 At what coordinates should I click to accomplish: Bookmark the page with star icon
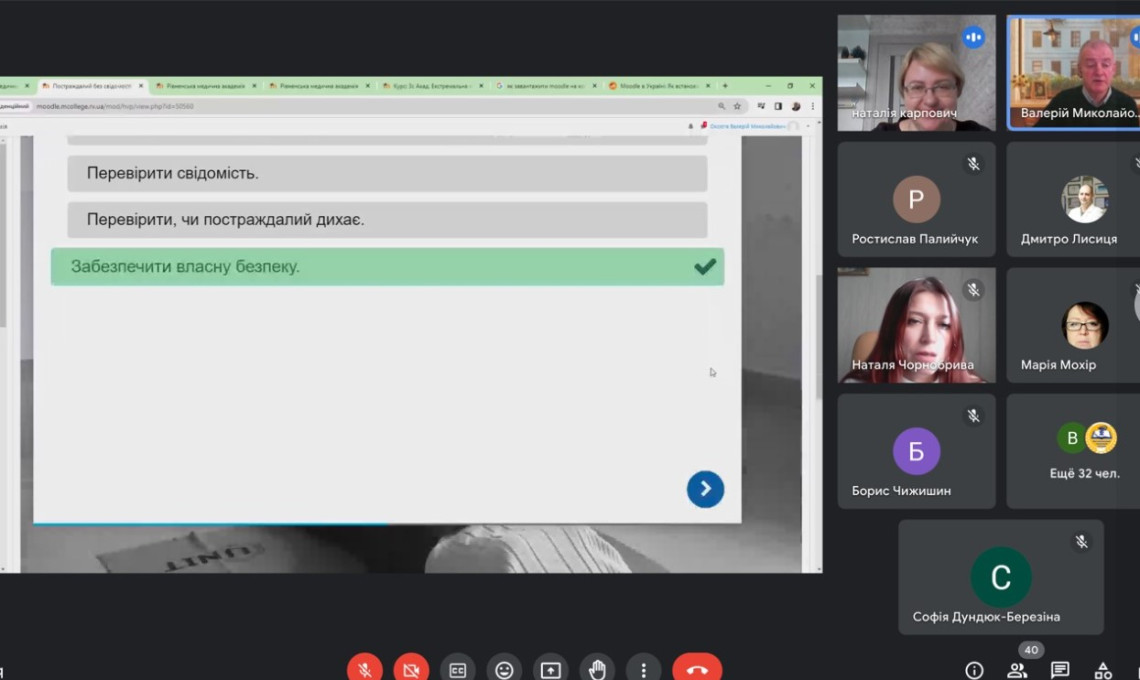coord(737,106)
